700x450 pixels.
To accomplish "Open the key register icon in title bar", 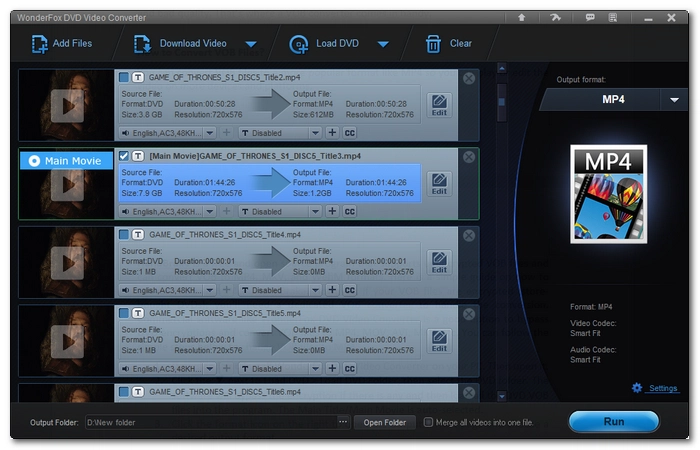I will pos(555,17).
